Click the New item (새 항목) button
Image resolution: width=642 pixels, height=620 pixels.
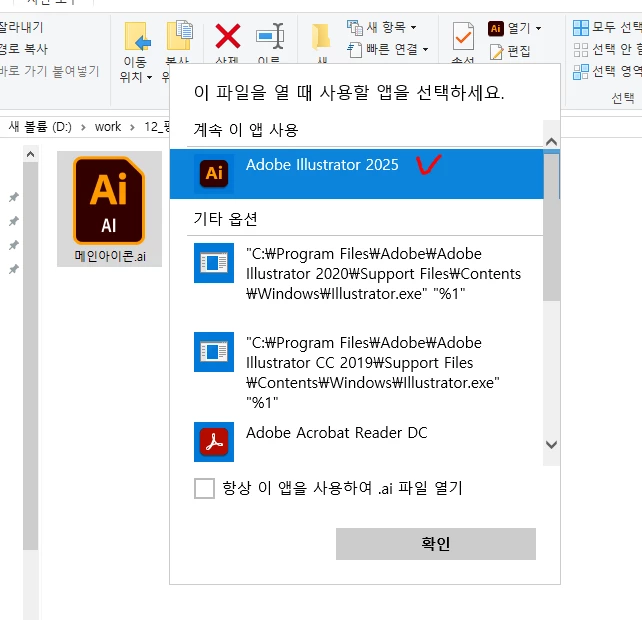coord(382,27)
